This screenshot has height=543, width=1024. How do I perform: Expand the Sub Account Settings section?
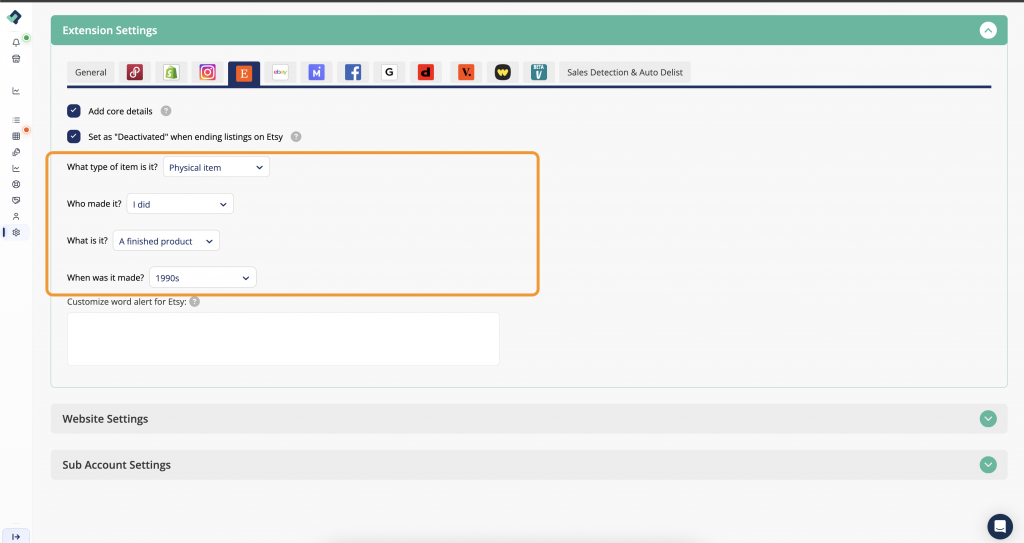pos(988,465)
